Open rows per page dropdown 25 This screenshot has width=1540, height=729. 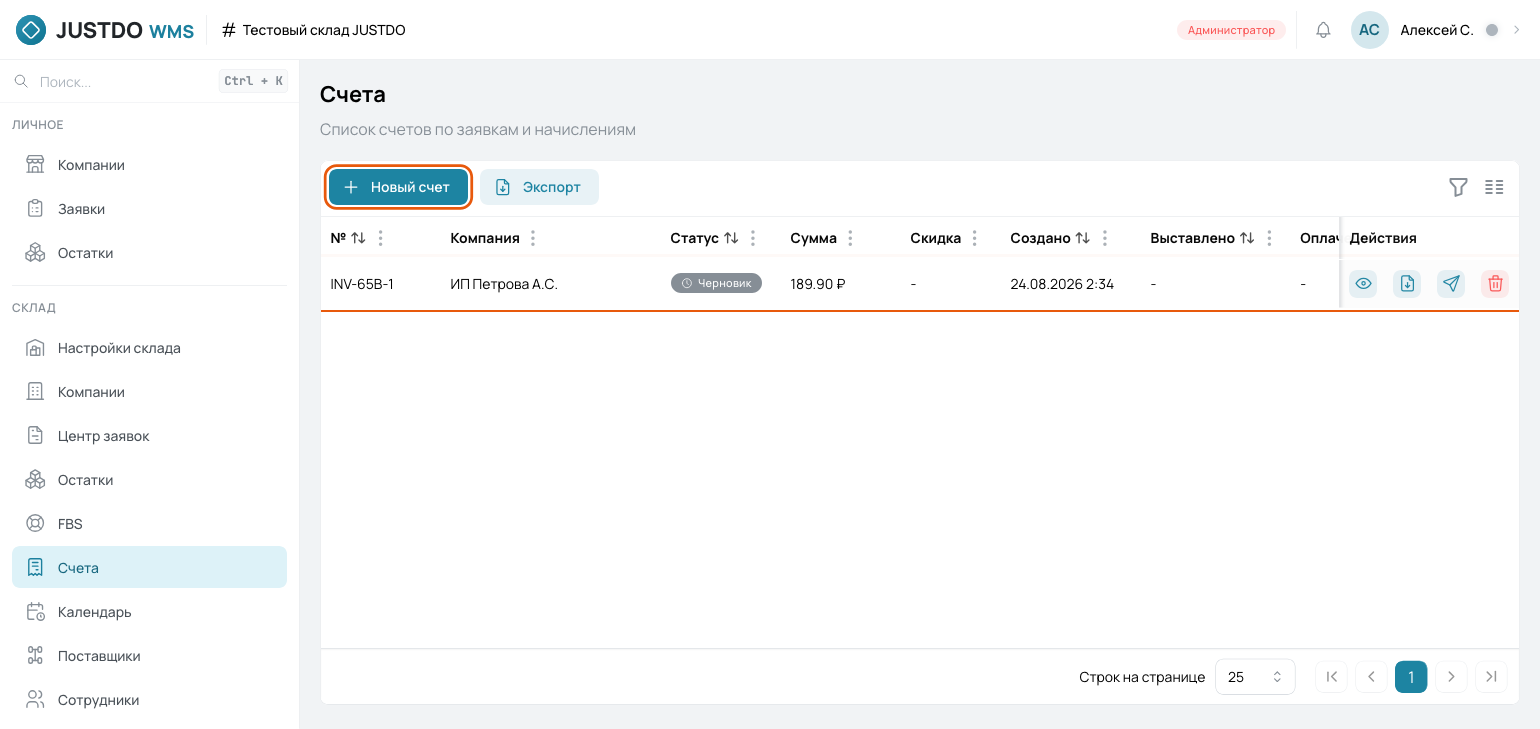click(x=1255, y=677)
